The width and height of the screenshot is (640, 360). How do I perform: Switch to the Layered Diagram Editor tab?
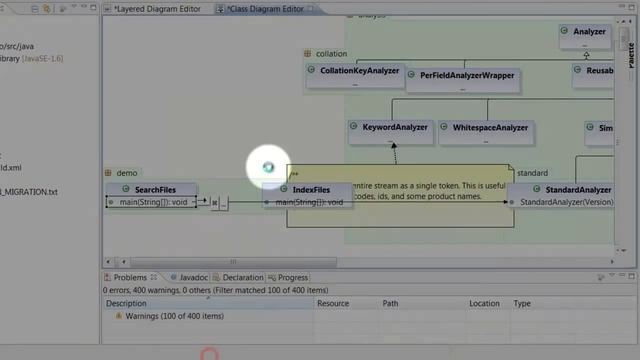click(157, 9)
